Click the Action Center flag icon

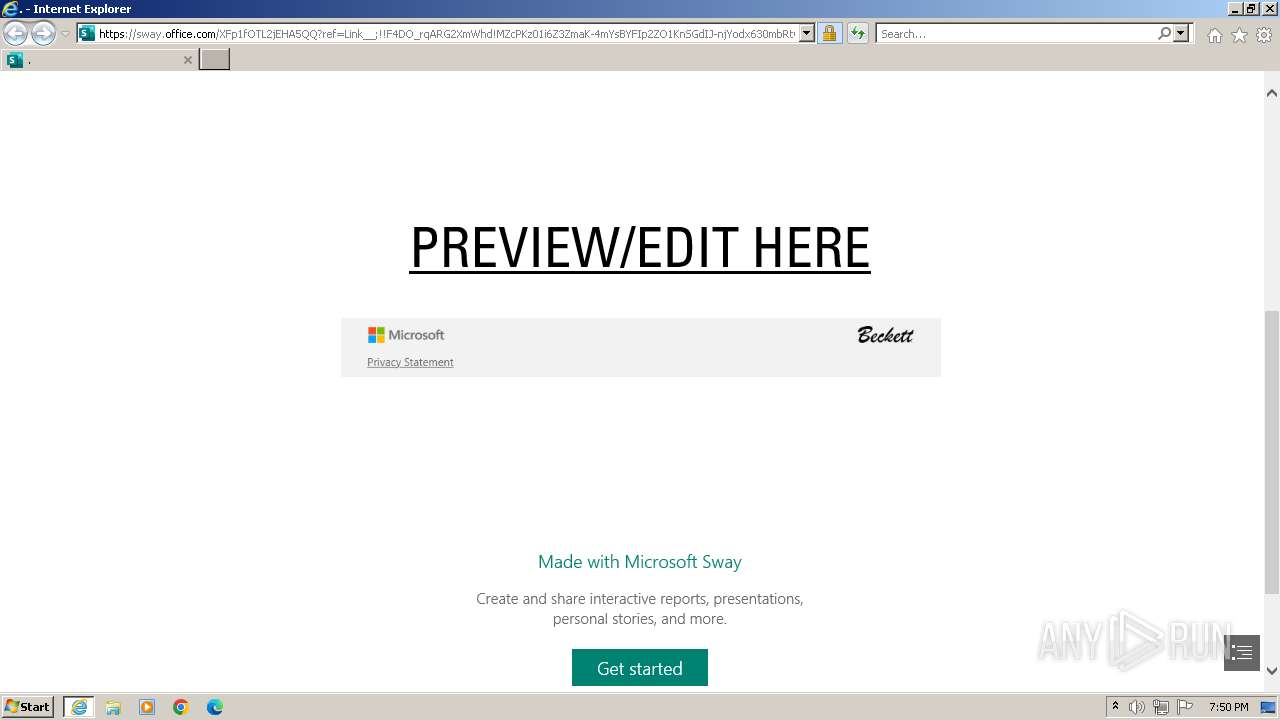(1185, 707)
